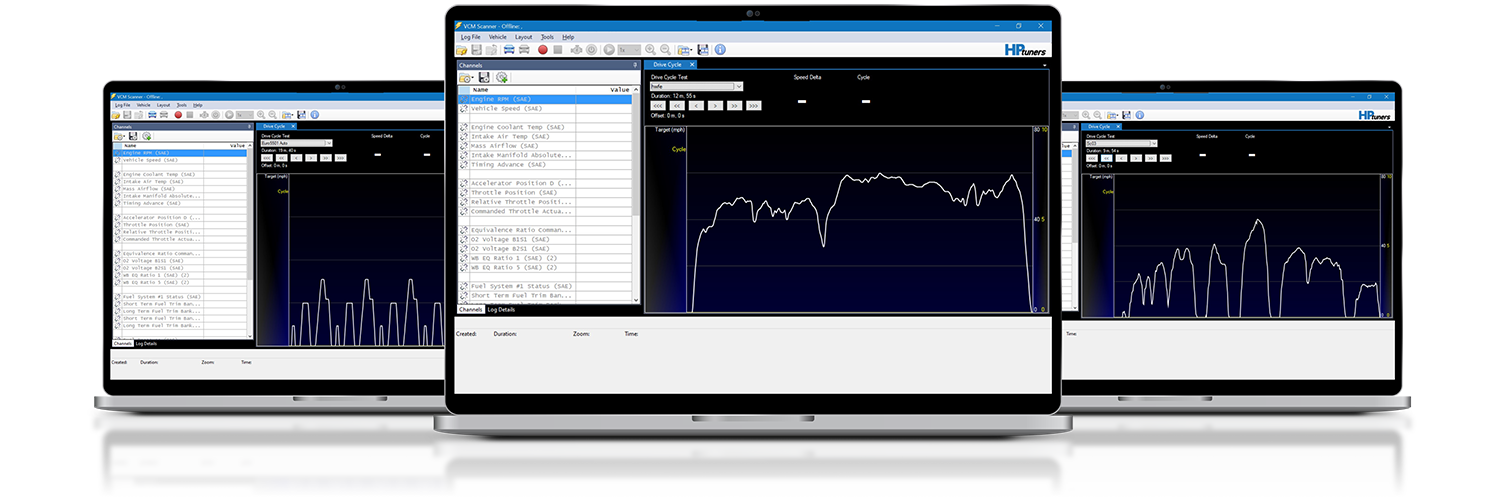This screenshot has height=500, width=1500.
Task: Click the zoom in magnifier icon
Action: tap(650, 49)
